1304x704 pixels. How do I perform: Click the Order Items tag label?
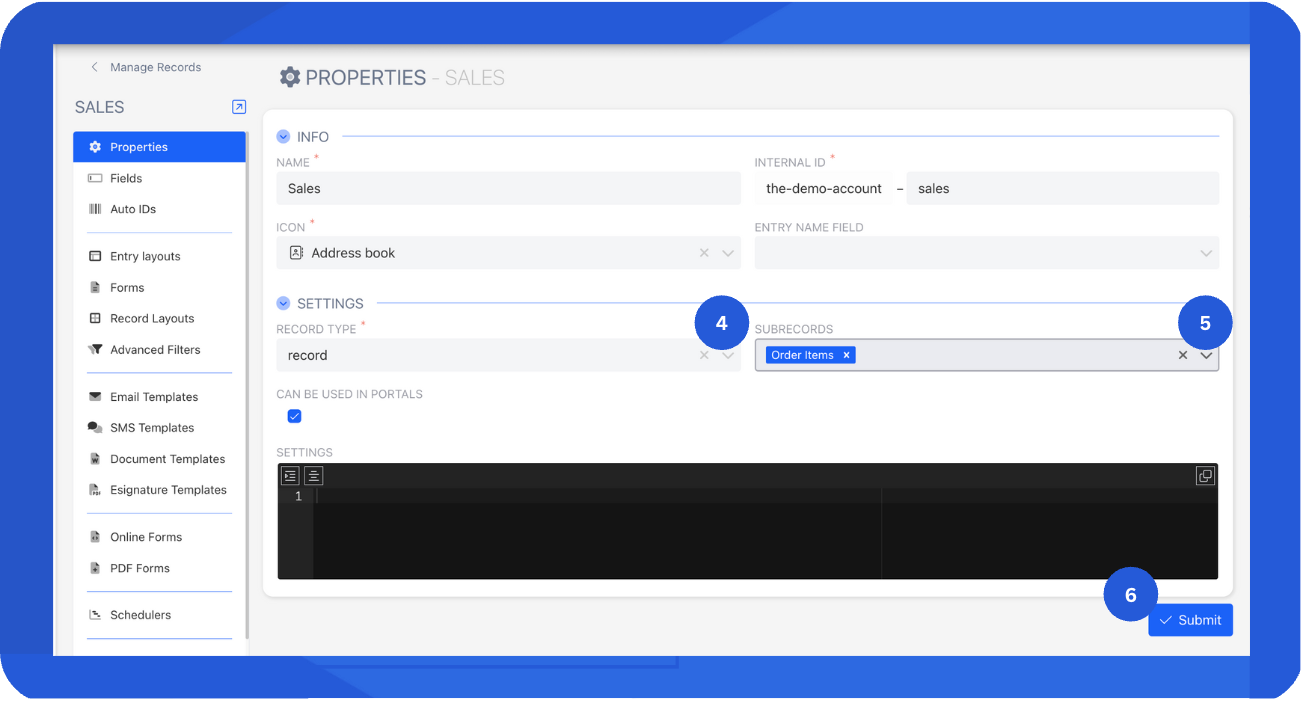point(802,355)
